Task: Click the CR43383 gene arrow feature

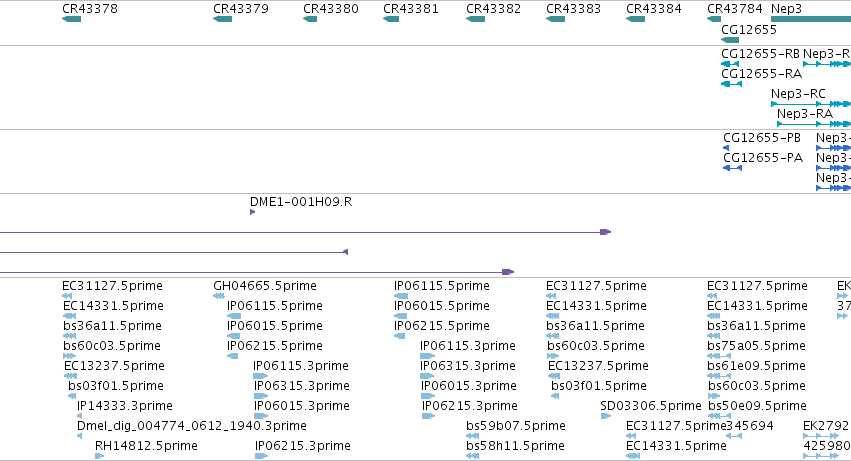Action: tap(555, 19)
